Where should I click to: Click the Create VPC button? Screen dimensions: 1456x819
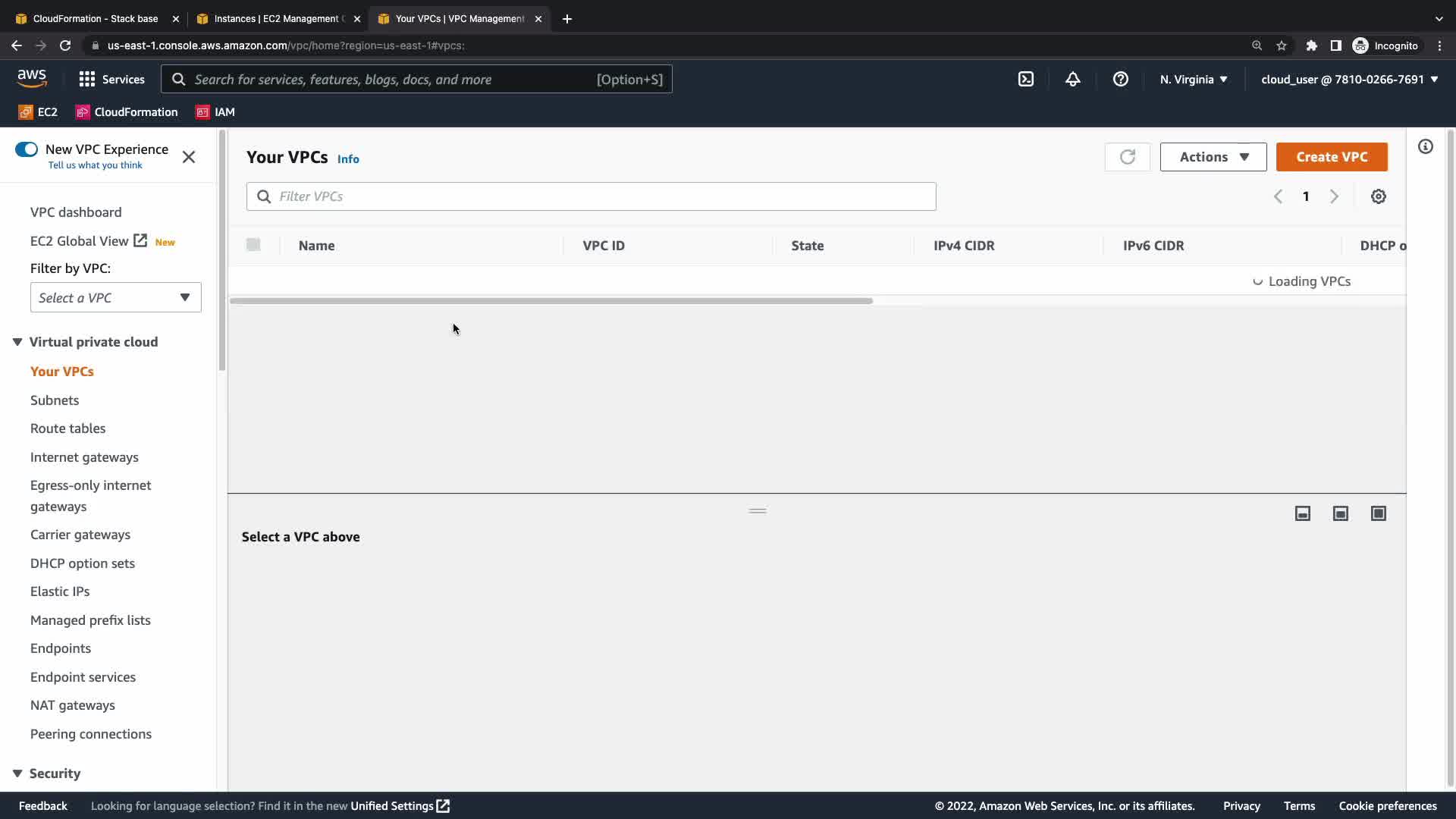click(x=1331, y=157)
